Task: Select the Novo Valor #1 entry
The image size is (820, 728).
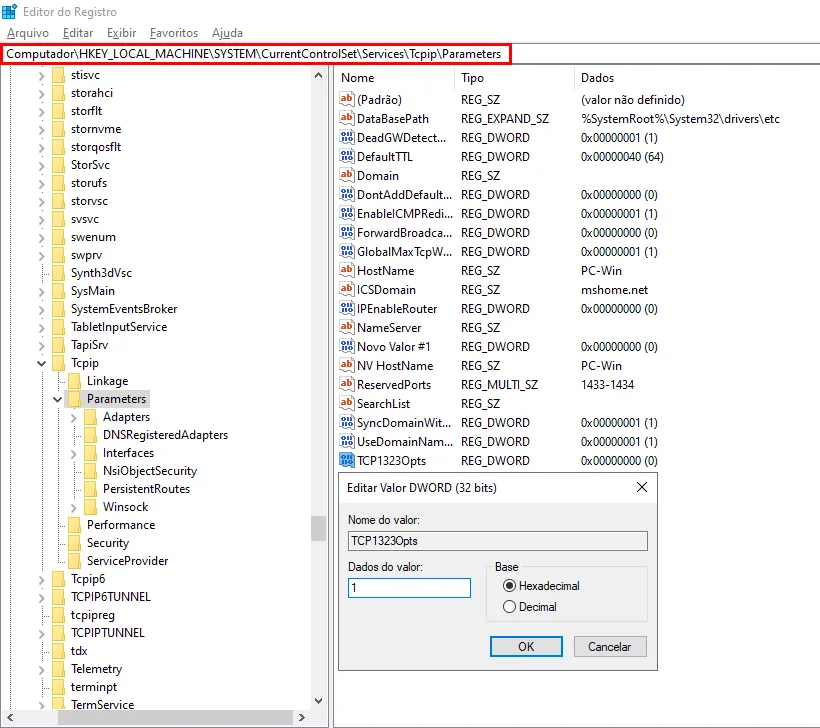Action: (393, 346)
